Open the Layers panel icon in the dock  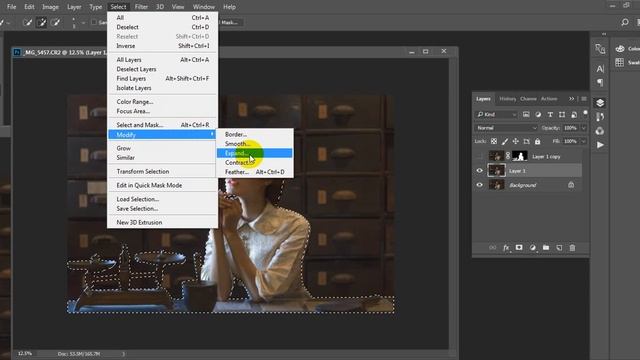600,103
